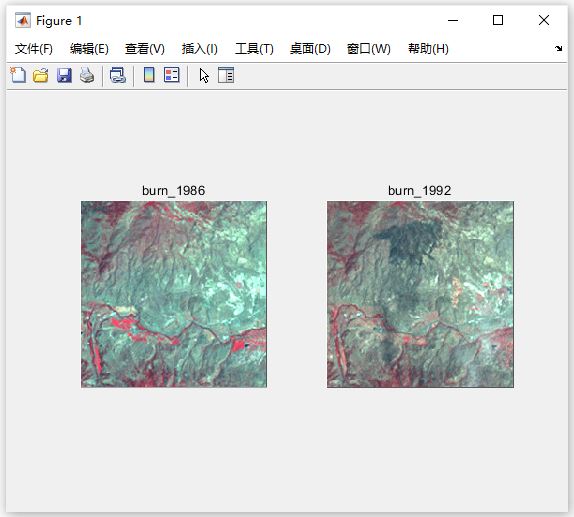Open the 文件(F) menu
This screenshot has height=517, width=574.
[x=34, y=49]
